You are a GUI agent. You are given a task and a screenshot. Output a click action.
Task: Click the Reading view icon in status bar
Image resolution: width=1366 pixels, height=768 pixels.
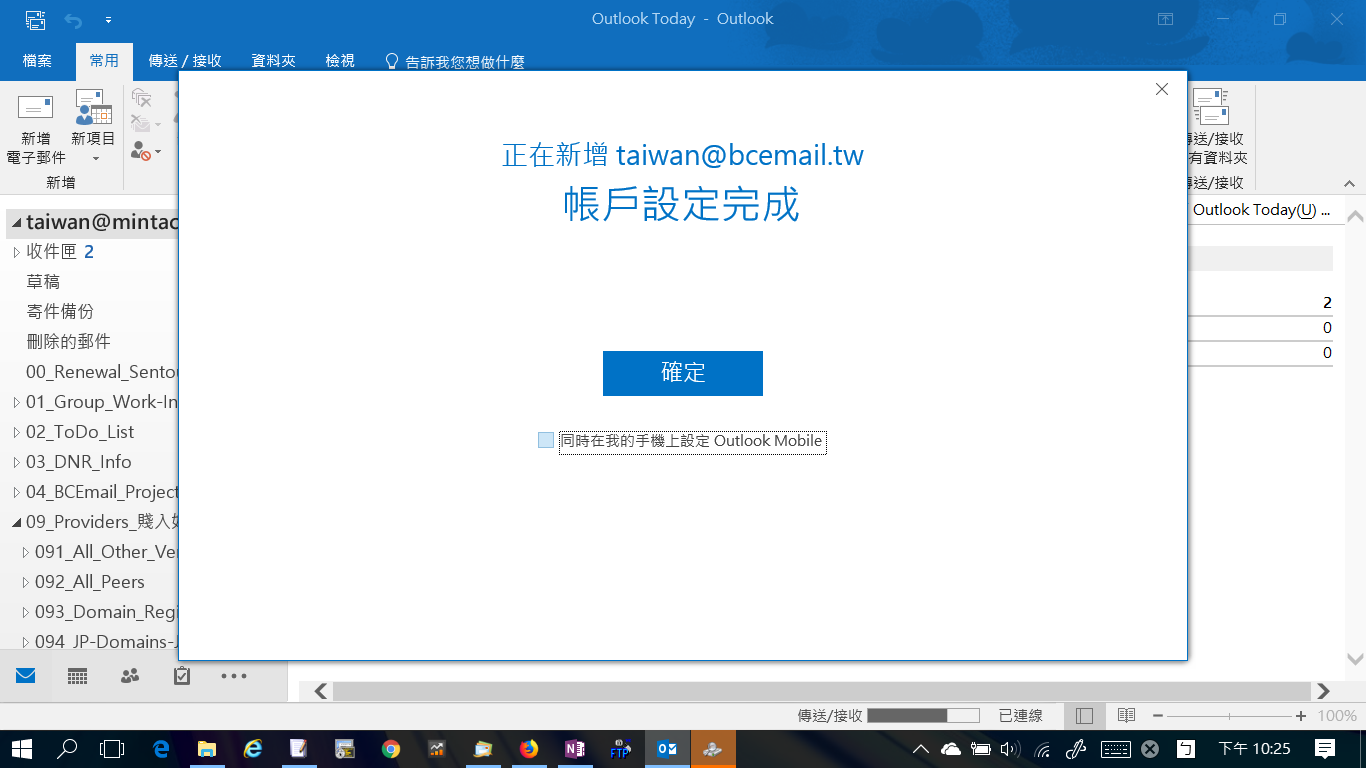[x=1126, y=716]
